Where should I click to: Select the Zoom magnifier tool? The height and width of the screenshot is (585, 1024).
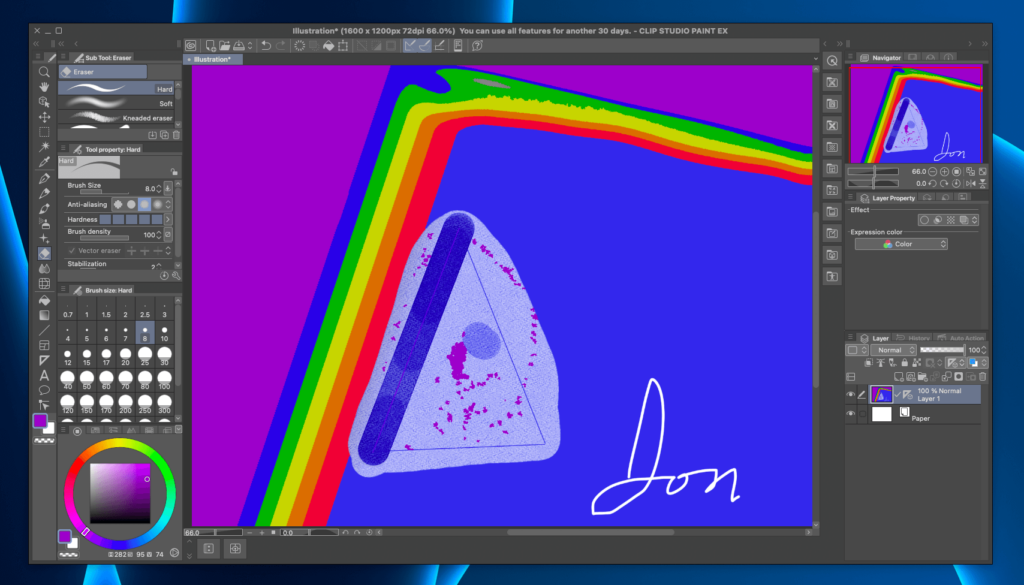[x=44, y=72]
